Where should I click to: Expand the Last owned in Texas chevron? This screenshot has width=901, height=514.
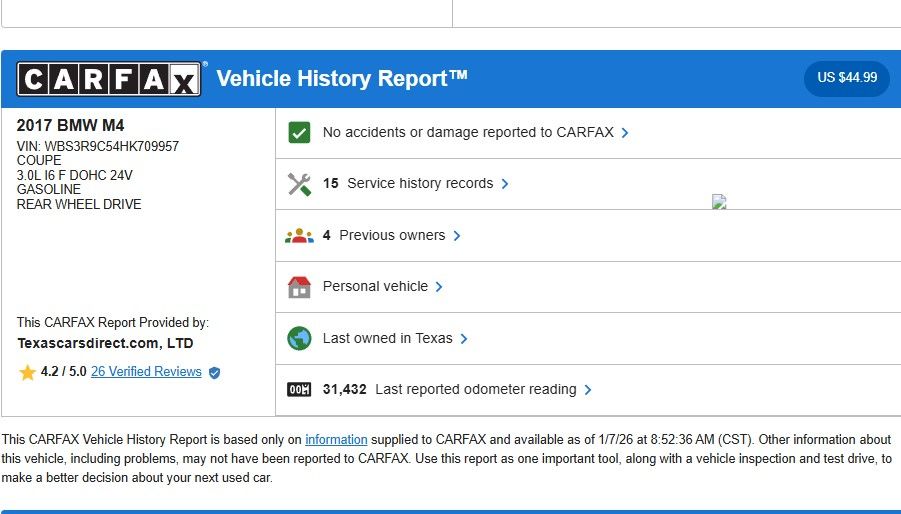(464, 339)
